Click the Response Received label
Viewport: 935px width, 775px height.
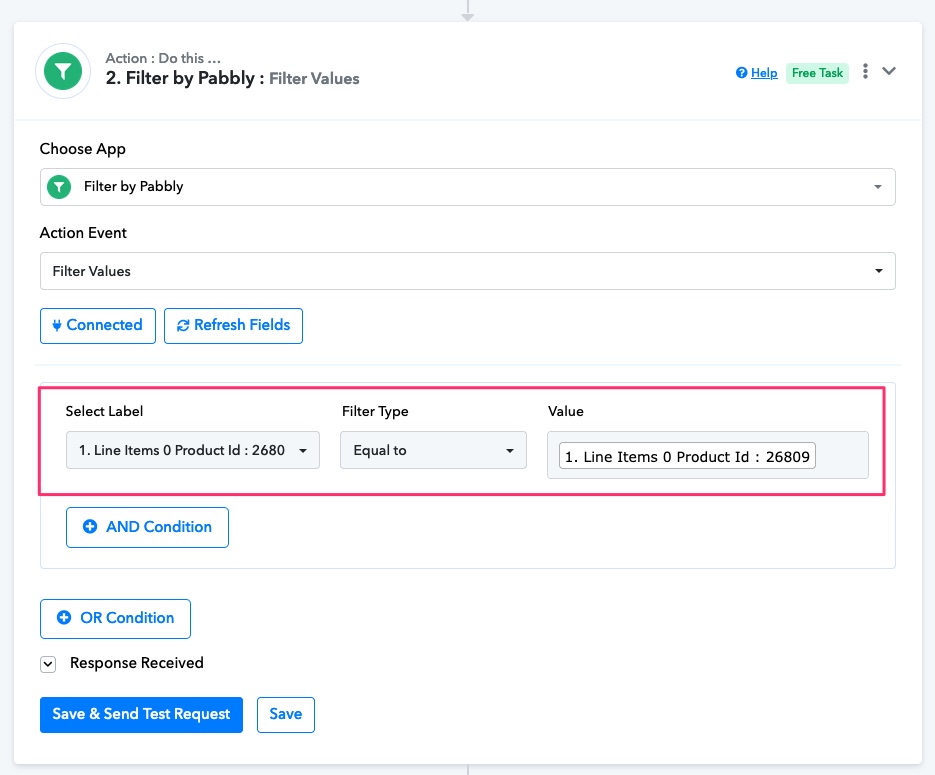(x=137, y=663)
